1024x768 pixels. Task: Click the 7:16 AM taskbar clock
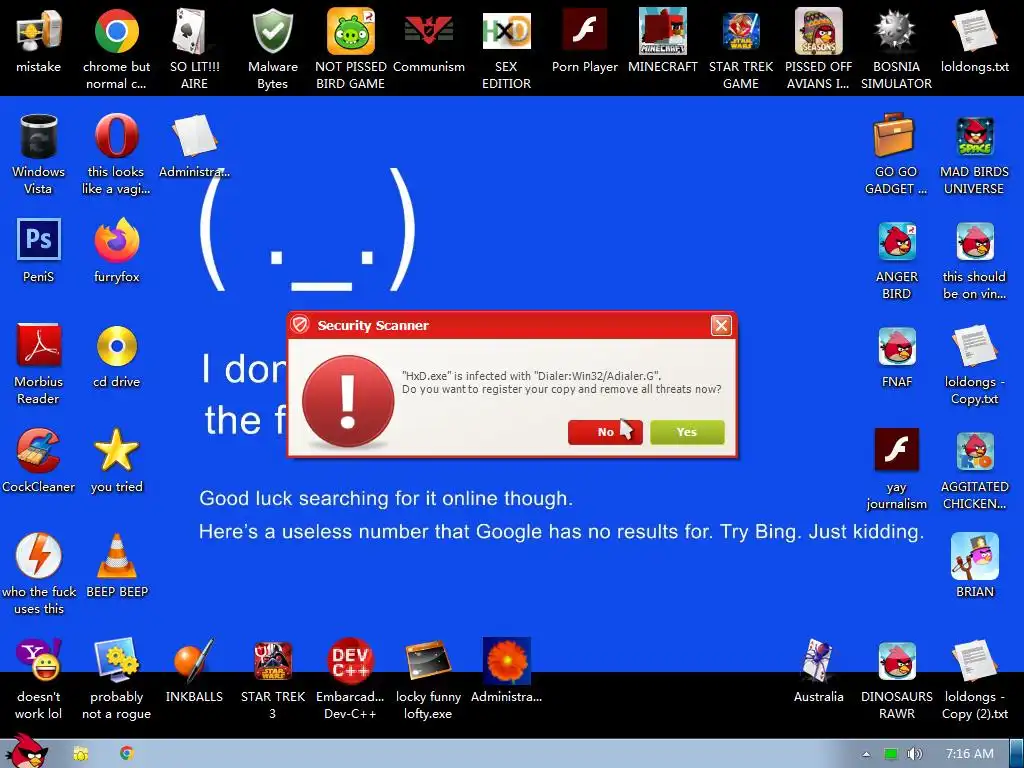tap(969, 754)
